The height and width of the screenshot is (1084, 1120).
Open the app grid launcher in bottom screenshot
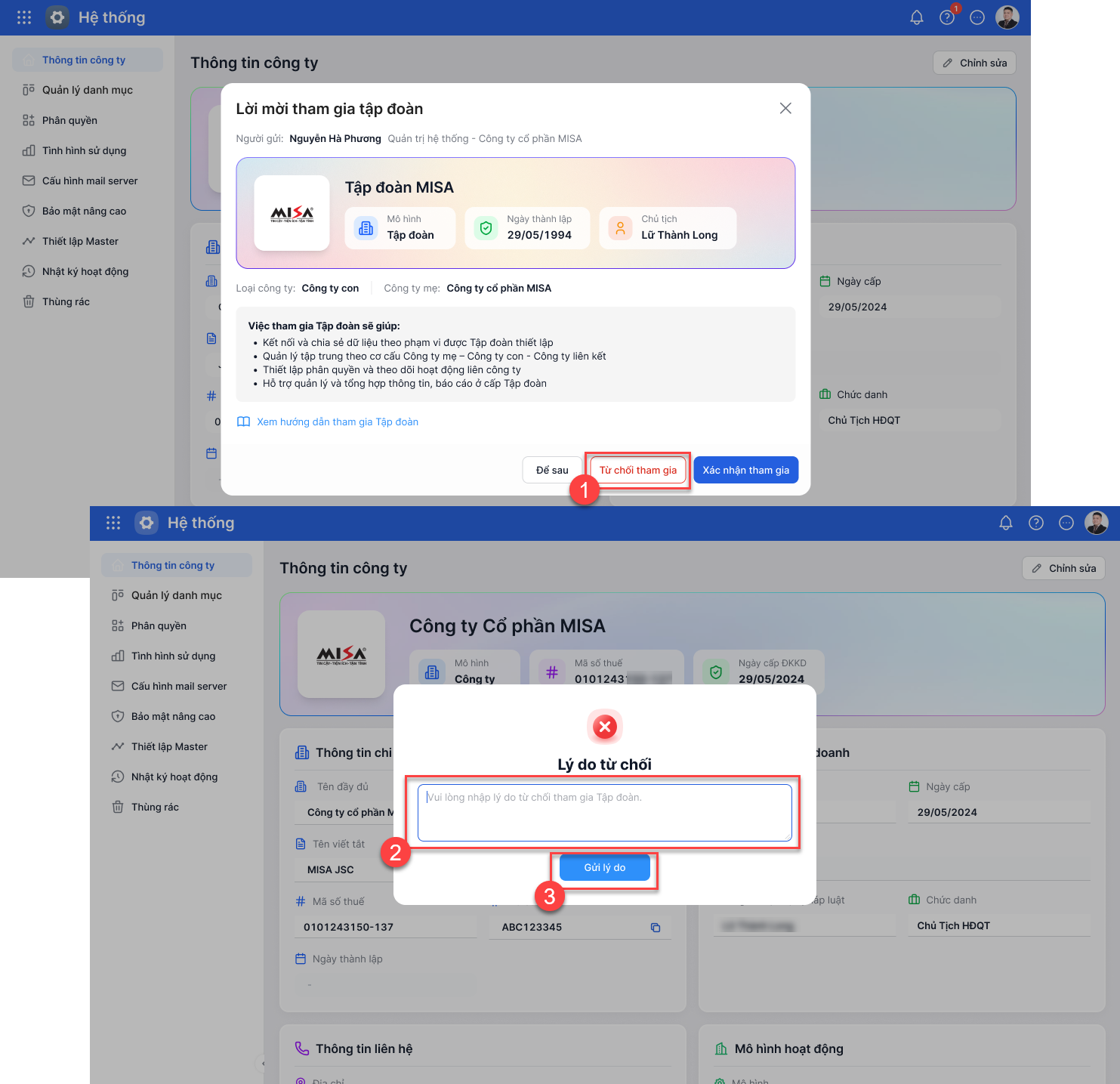tap(113, 523)
